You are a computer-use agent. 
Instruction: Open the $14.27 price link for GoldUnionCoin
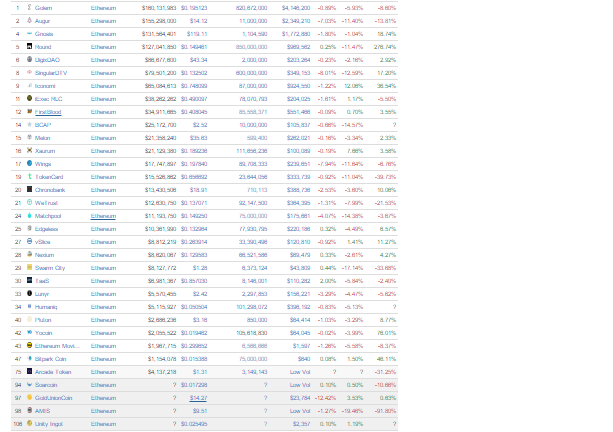[x=198, y=398]
